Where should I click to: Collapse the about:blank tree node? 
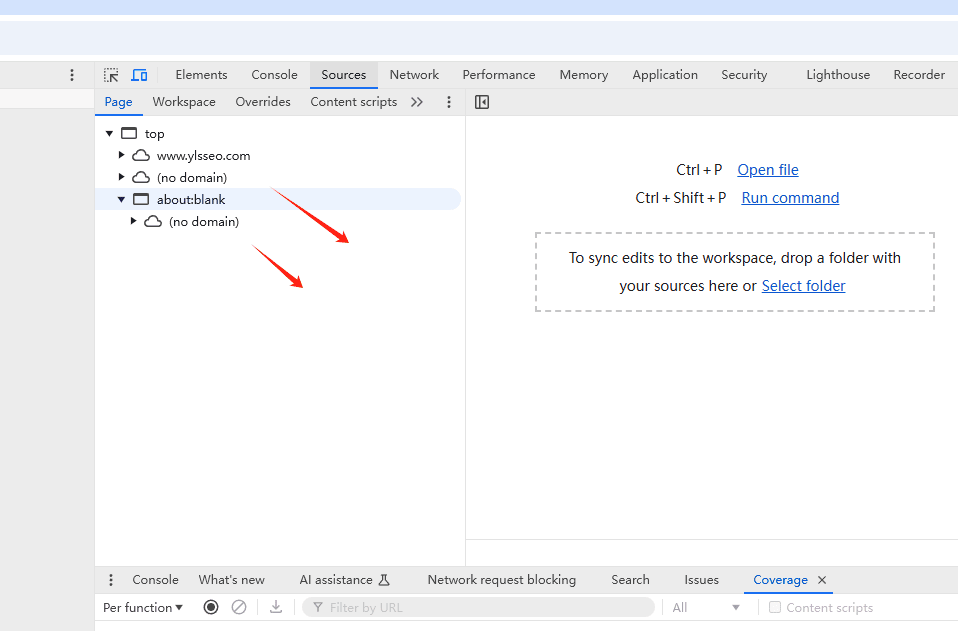point(122,199)
